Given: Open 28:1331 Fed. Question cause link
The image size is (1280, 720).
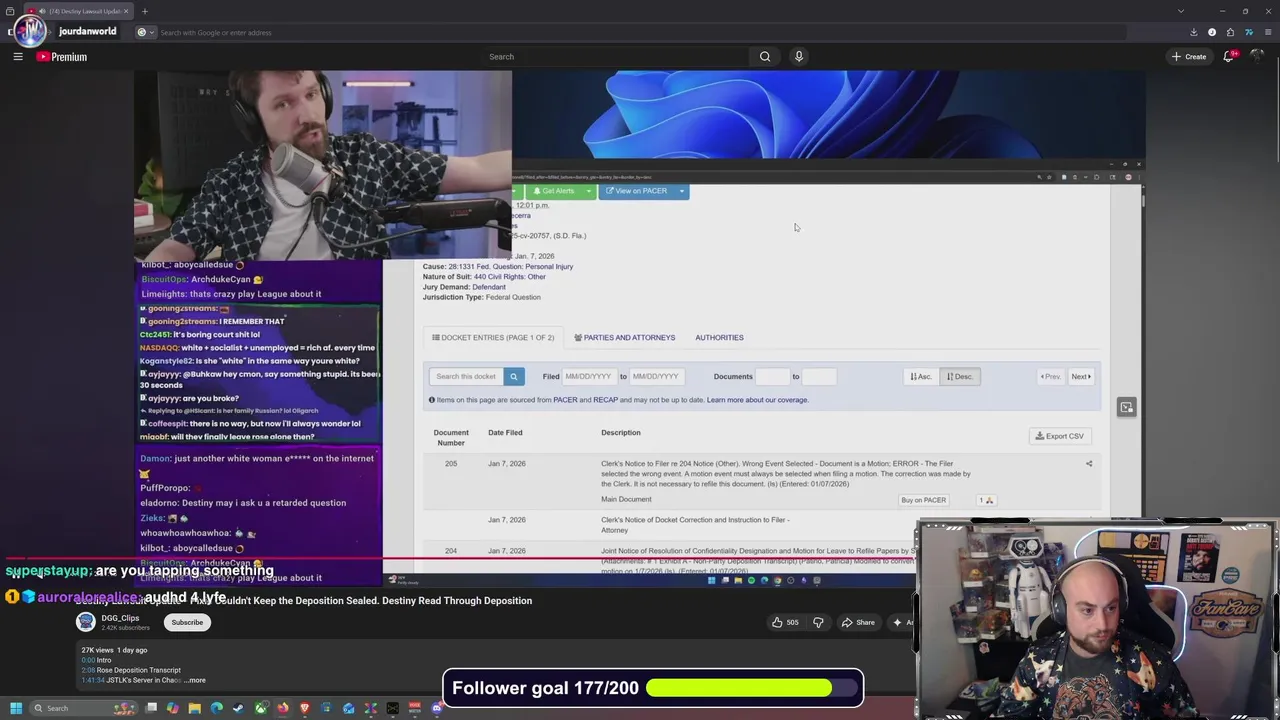Looking at the screenshot, I should [510, 267].
